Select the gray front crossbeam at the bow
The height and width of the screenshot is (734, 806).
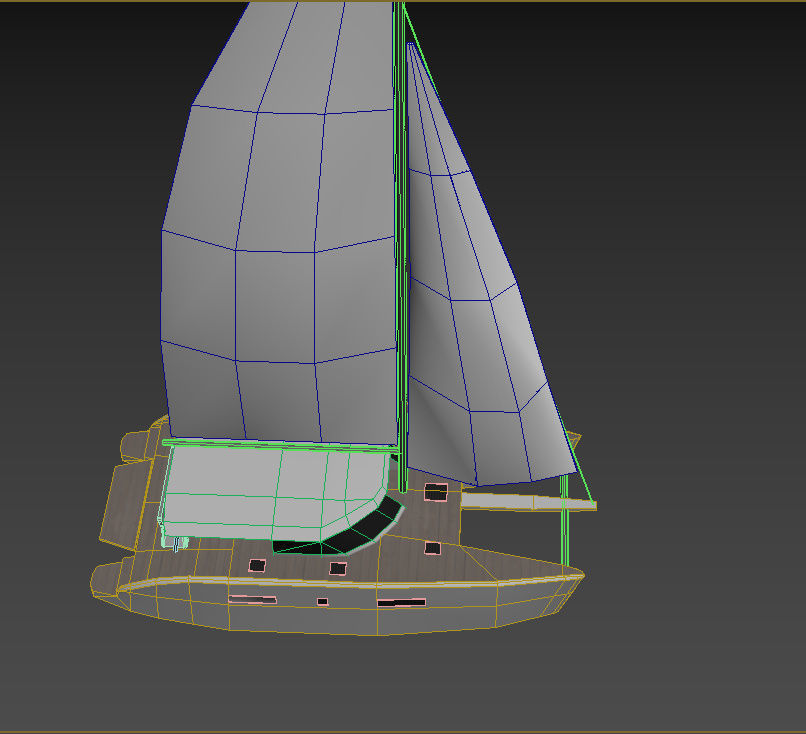click(528, 501)
